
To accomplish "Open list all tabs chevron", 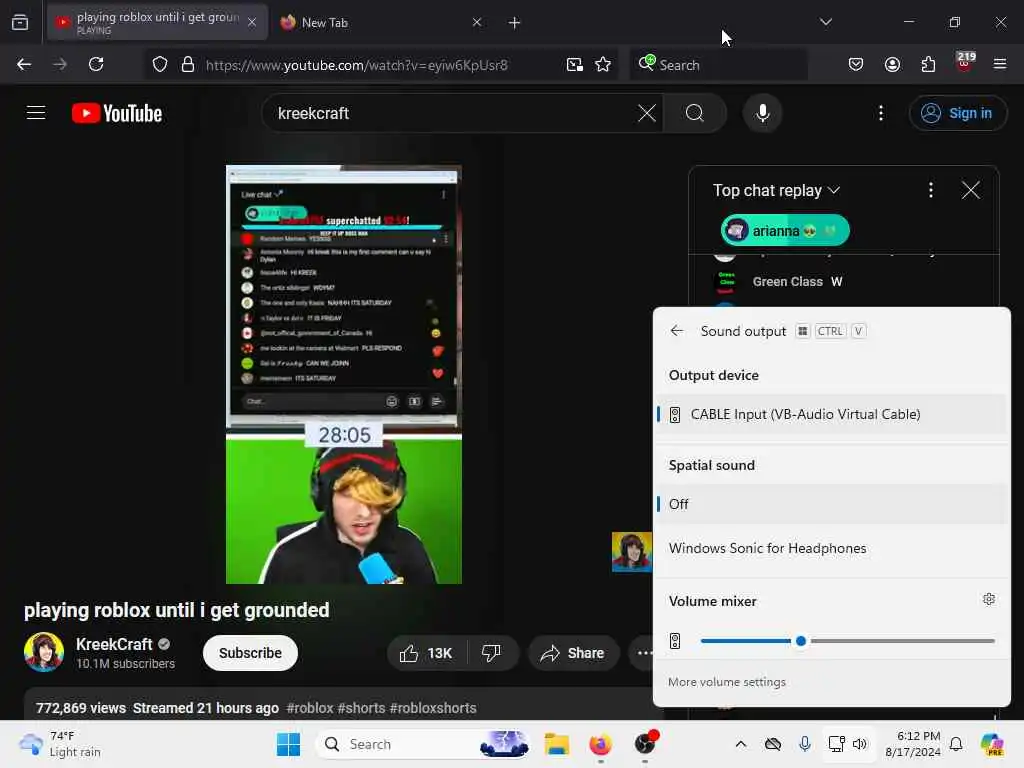I will [x=825, y=22].
